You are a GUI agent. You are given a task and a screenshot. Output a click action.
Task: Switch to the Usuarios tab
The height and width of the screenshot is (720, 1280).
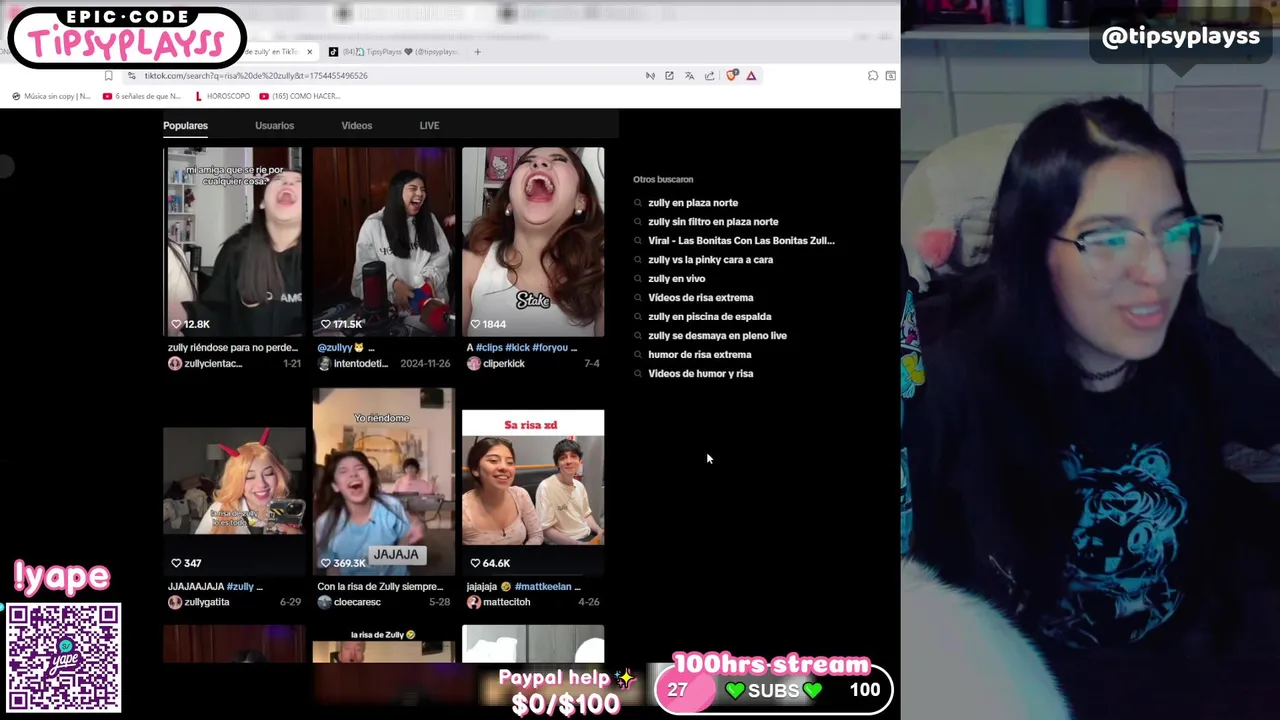[x=274, y=125]
